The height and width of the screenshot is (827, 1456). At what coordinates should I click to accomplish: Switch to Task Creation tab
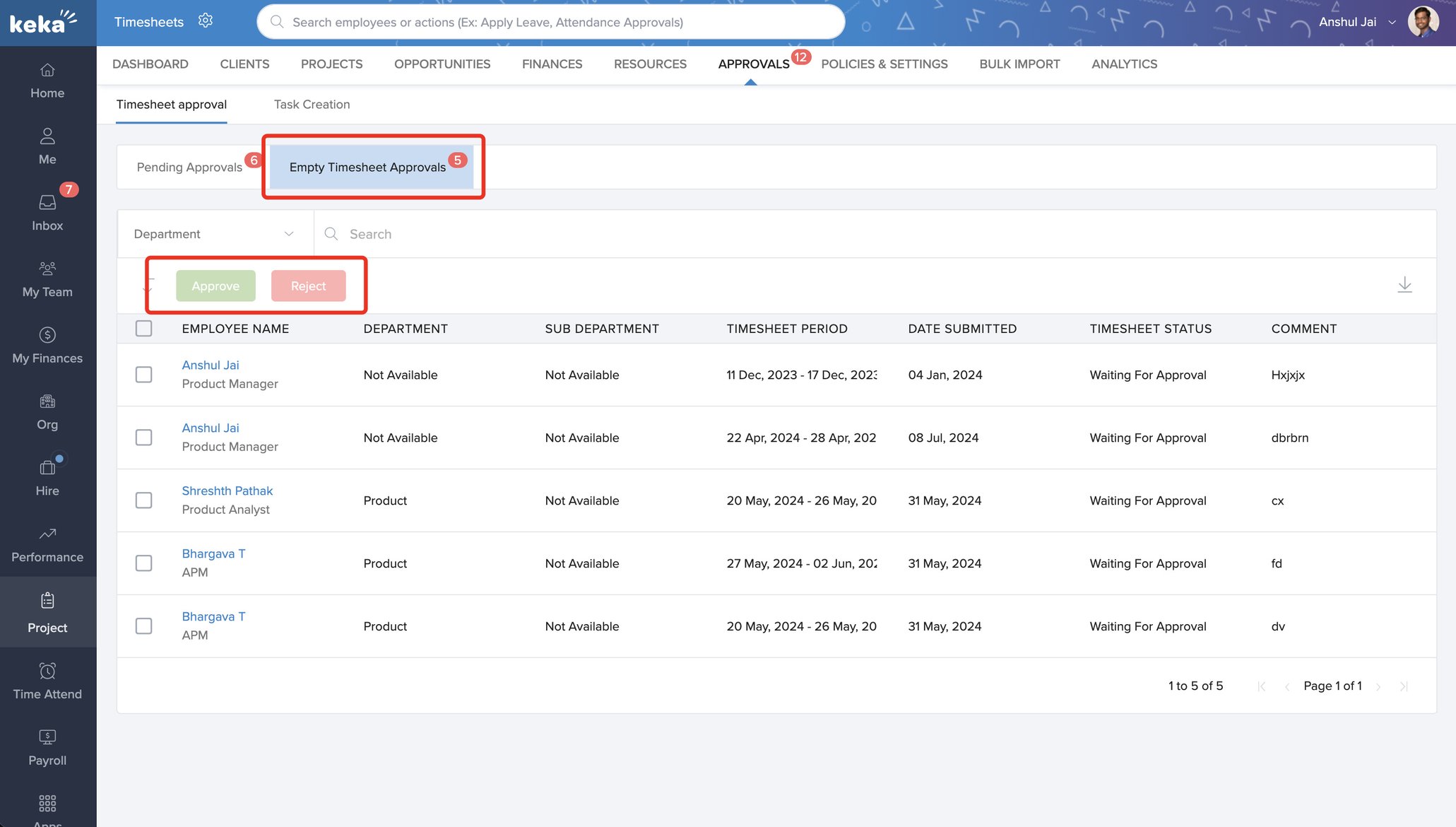312,103
